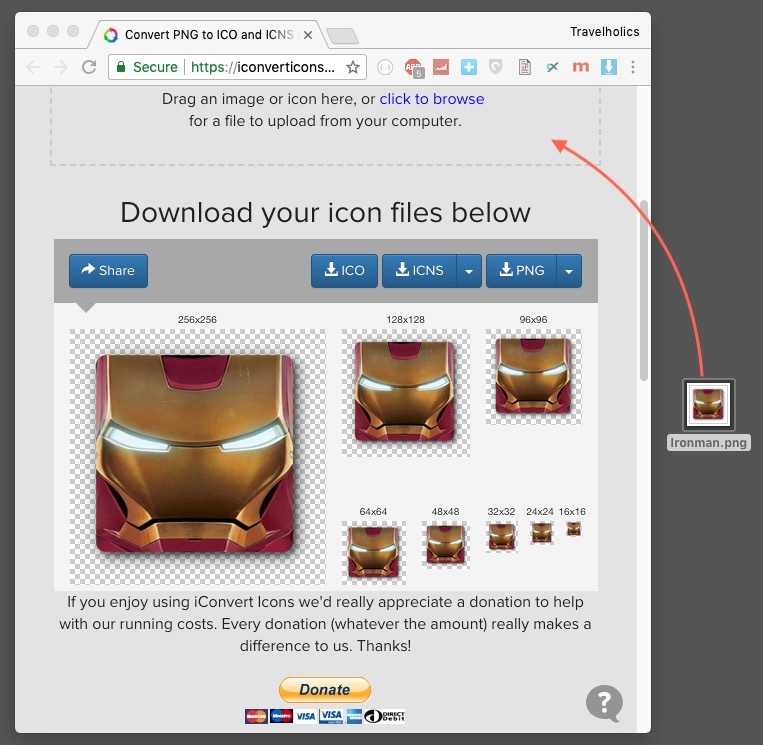The height and width of the screenshot is (745, 763).
Task: Click the browser forward arrow
Action: [x=61, y=67]
